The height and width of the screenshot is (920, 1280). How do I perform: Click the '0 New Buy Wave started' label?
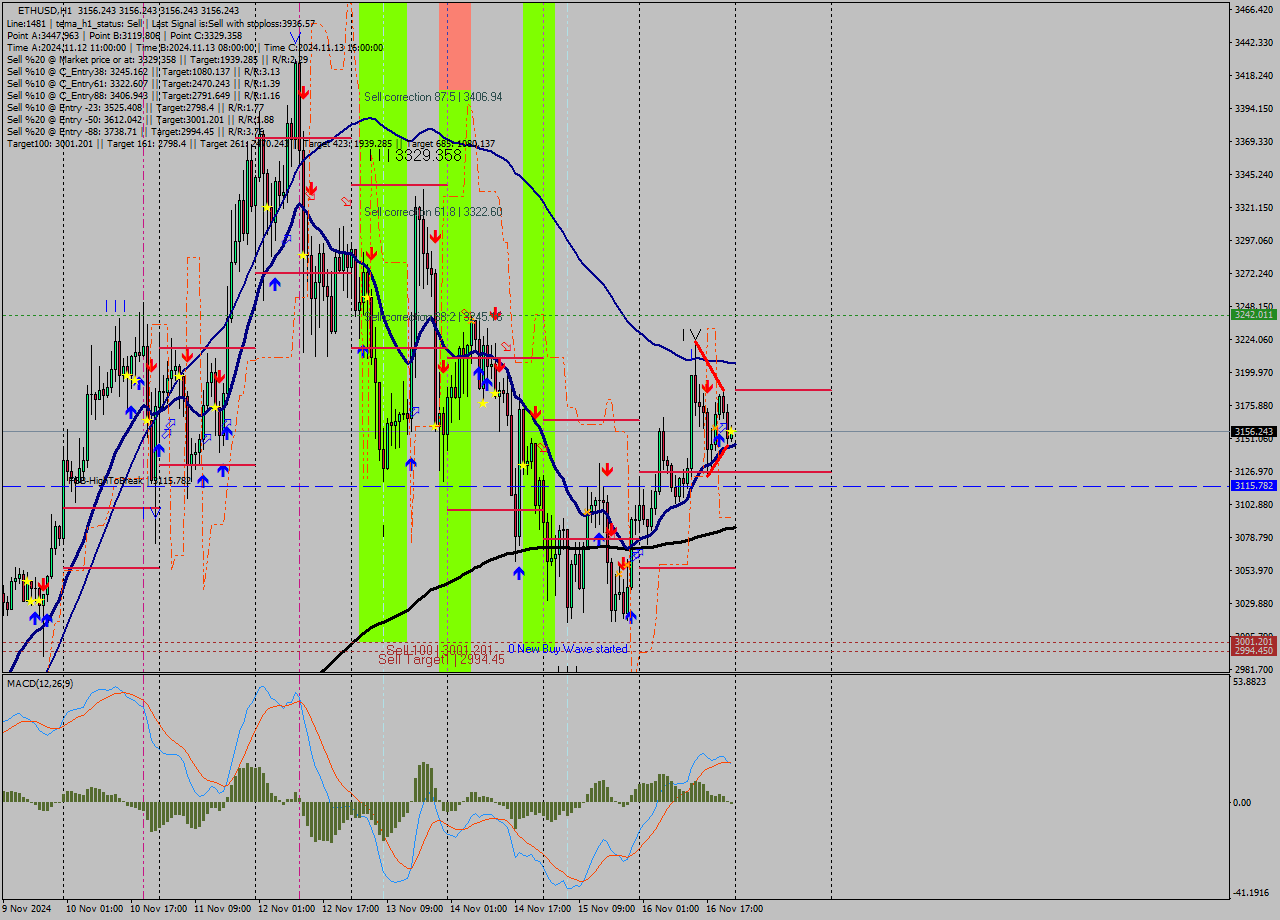click(567, 649)
